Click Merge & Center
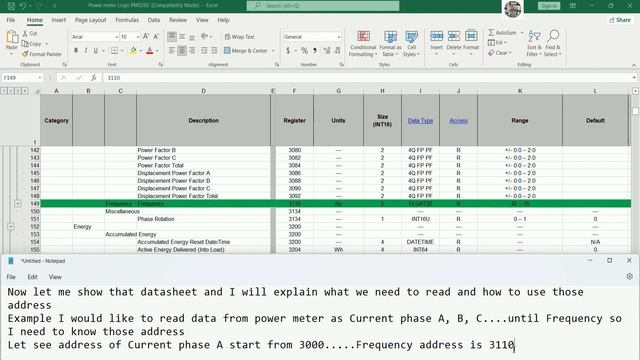The height and width of the screenshot is (360, 640). point(246,51)
